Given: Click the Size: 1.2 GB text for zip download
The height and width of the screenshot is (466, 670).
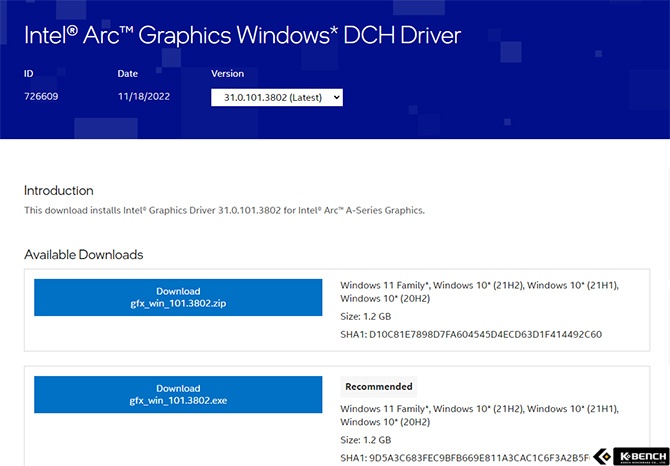Looking at the screenshot, I should (366, 317).
